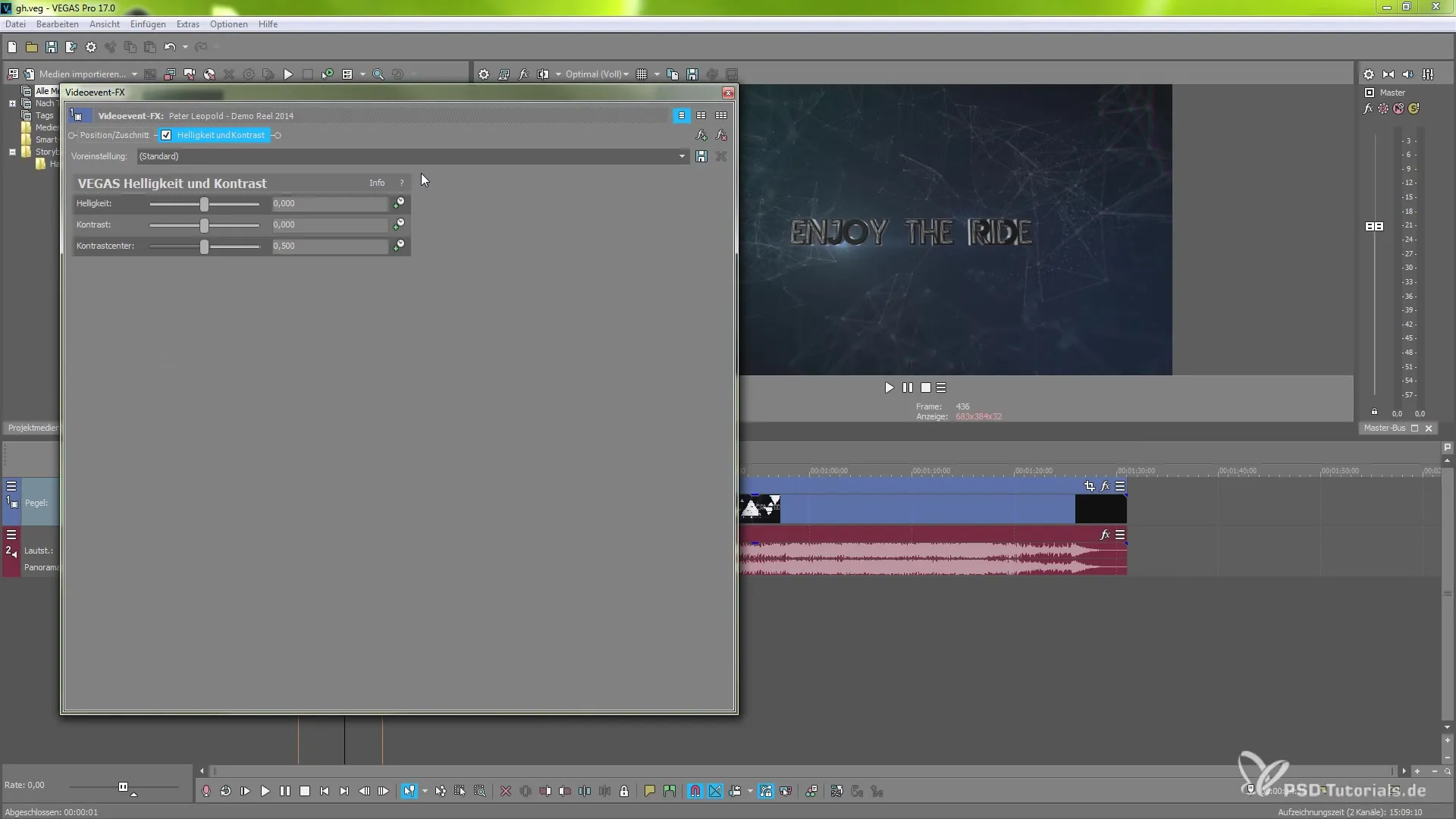Image resolution: width=1456 pixels, height=819 pixels.
Task: Open the Optionen menu
Action: (x=229, y=24)
